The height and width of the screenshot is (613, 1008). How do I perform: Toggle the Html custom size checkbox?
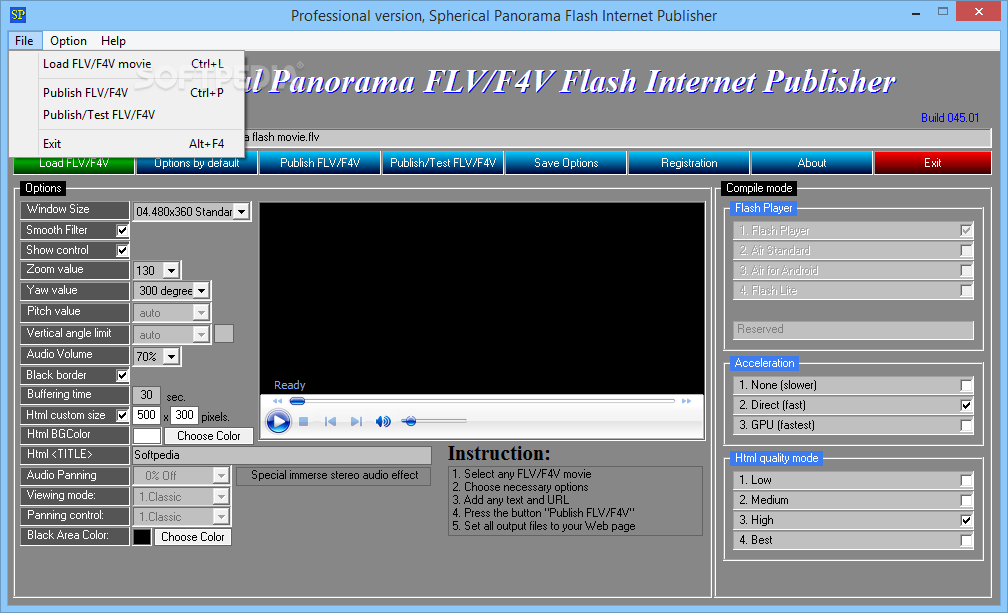122,415
